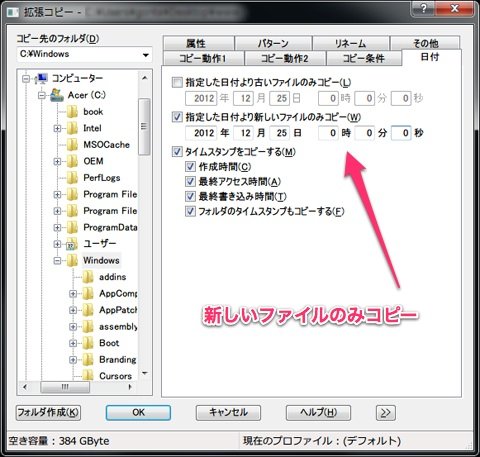This screenshot has width=480, height=457.
Task: Click the OEM folder icon
Action: coord(72,161)
